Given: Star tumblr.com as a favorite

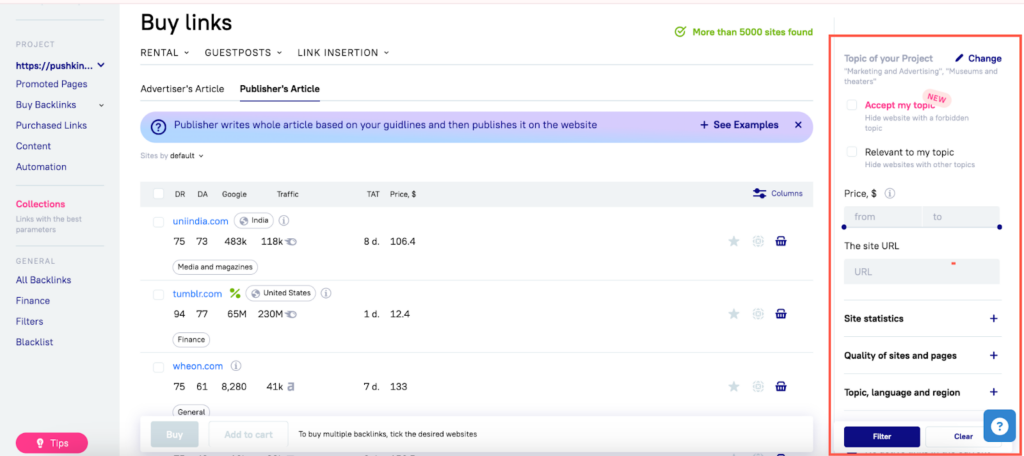Looking at the screenshot, I should click(x=734, y=314).
